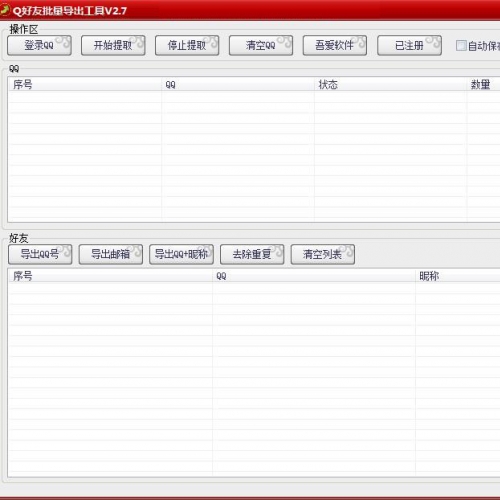500x500 pixels.
Task: Export QQ numbers with 导出QQ号
Action: pyautogui.click(x=40, y=254)
